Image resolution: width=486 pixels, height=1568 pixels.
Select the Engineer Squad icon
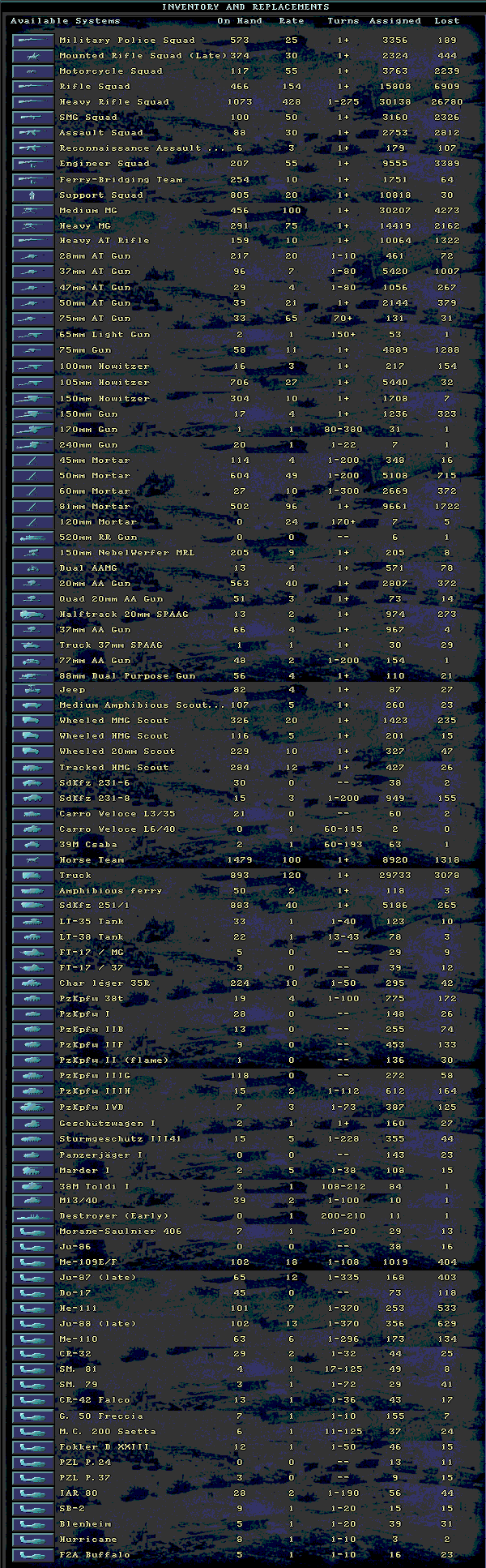click(33, 163)
